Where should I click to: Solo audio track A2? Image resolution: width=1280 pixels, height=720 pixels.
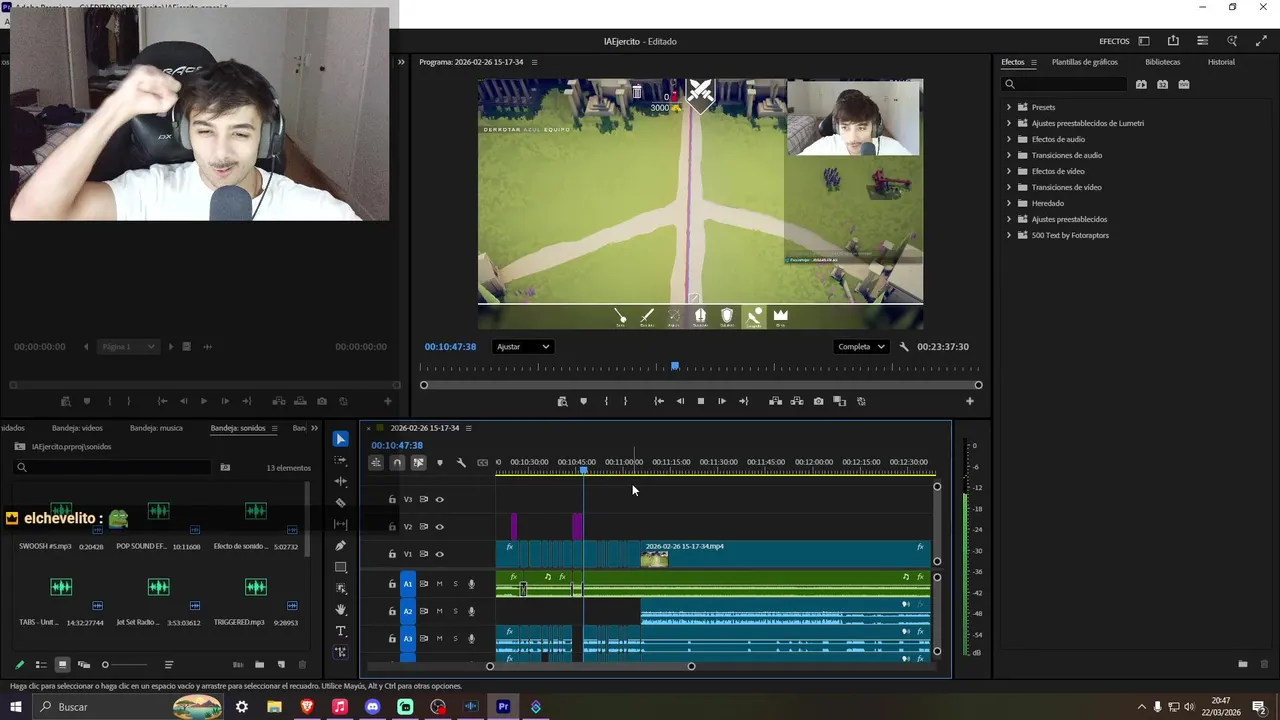click(x=455, y=611)
